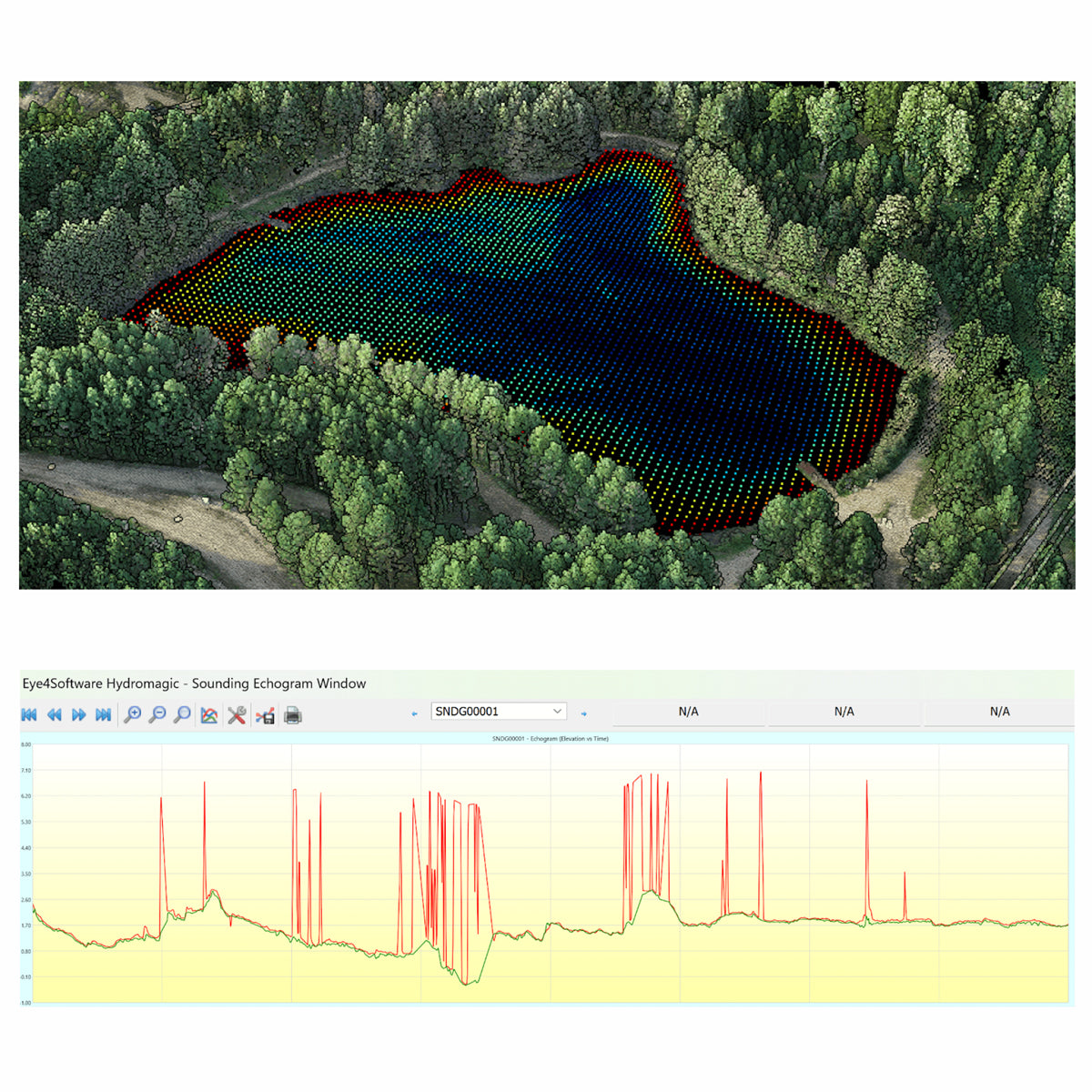Click the bathymetry point cloud map image
1092x1092 pixels.
547,335
